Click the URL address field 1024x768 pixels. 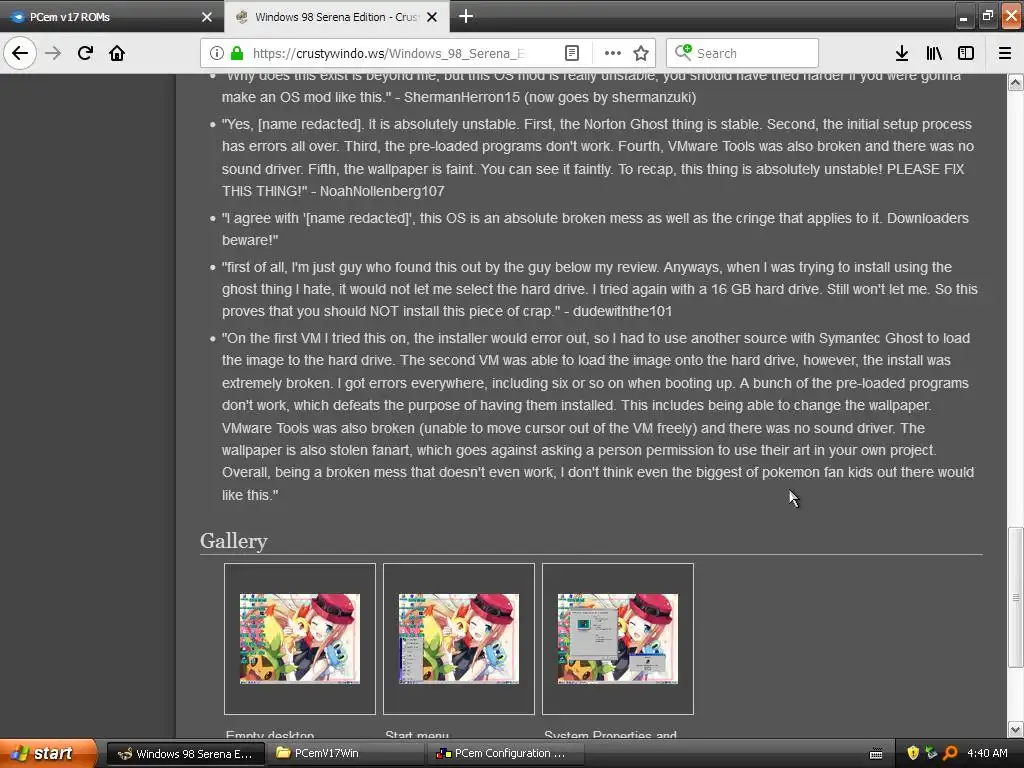(389, 53)
